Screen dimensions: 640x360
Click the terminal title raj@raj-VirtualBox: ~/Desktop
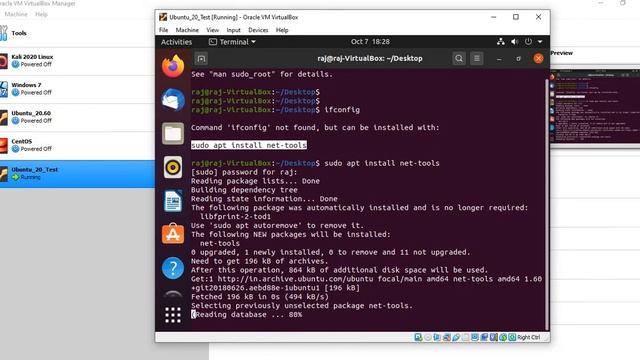point(370,58)
